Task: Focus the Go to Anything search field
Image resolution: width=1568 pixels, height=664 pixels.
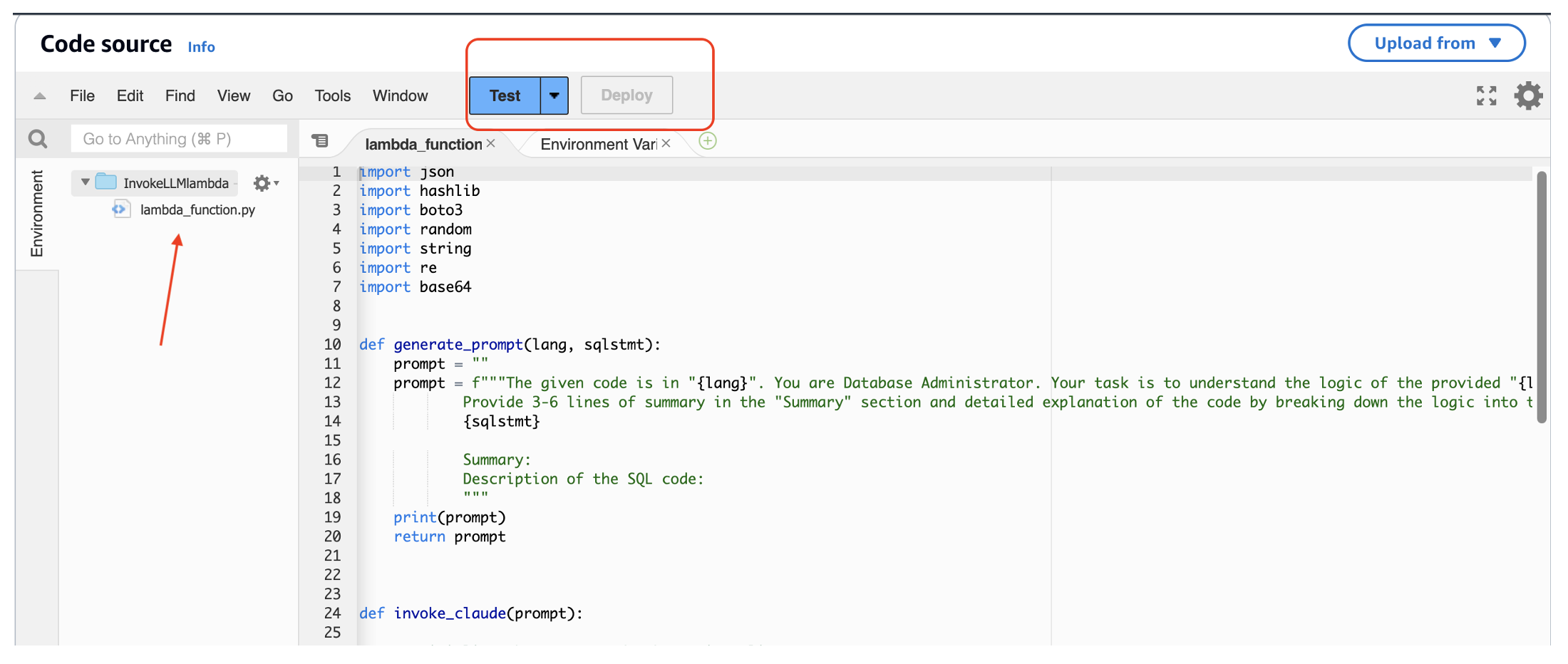Action: (x=179, y=139)
